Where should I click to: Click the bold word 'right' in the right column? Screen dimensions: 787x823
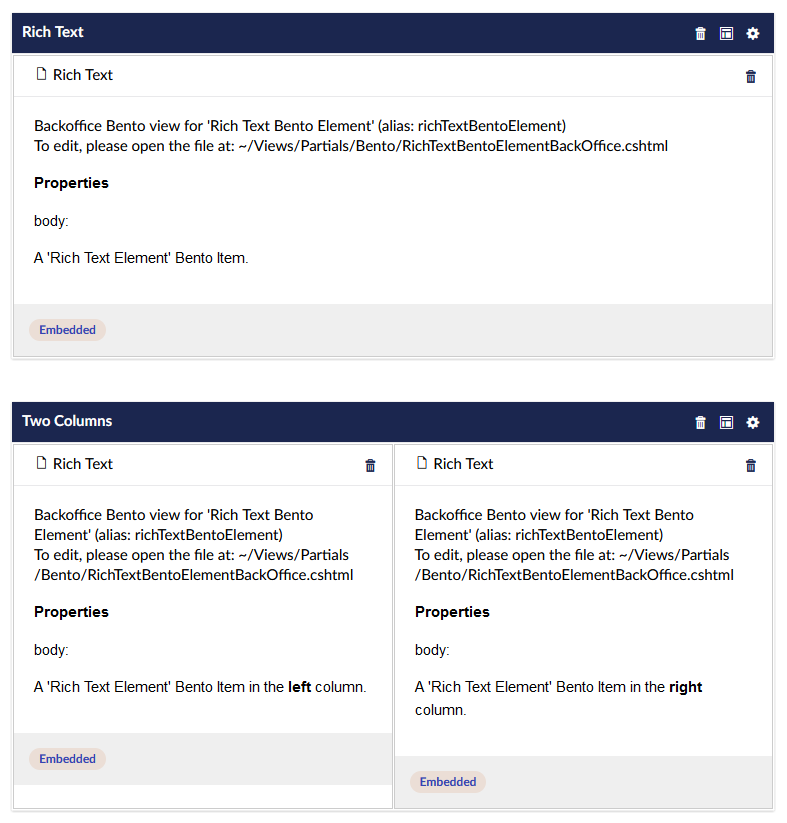point(686,687)
